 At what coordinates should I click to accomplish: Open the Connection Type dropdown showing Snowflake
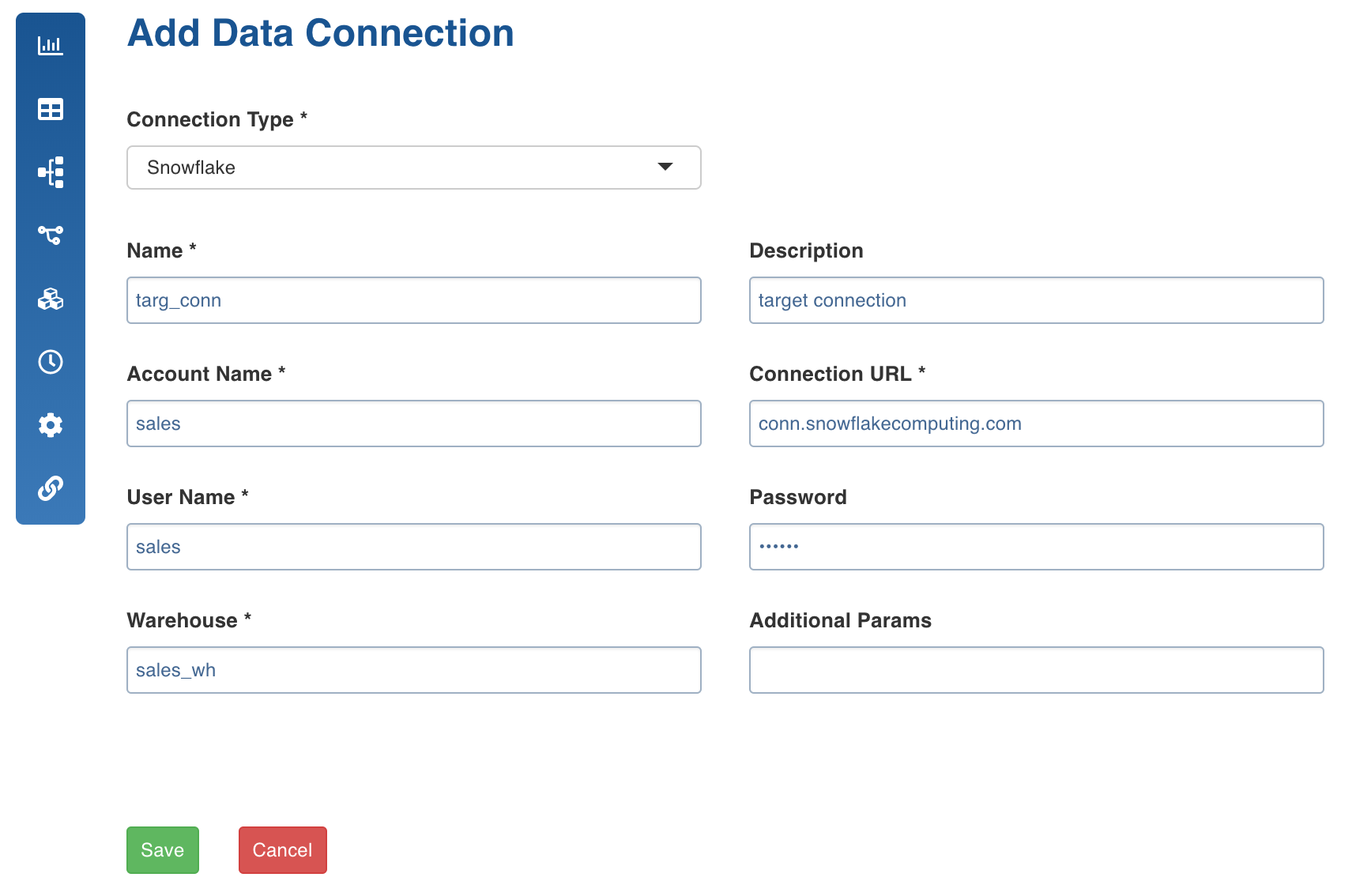pyautogui.click(x=414, y=168)
